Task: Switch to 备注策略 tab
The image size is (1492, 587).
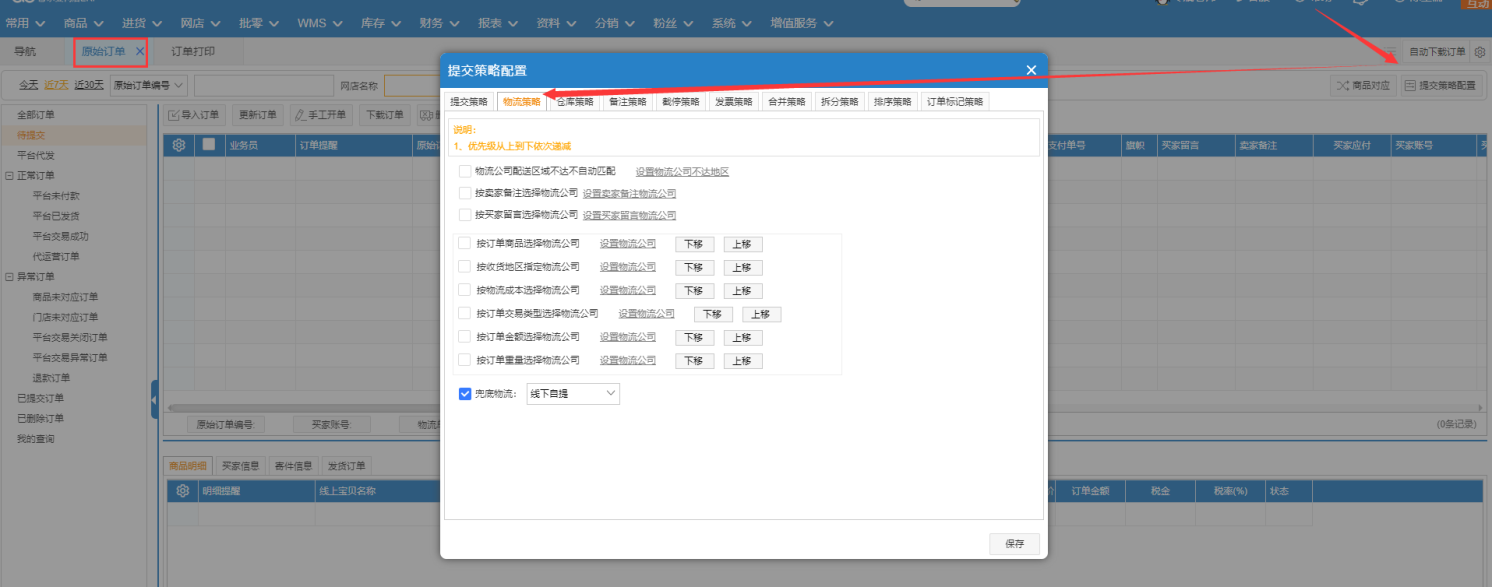Action: point(628,101)
